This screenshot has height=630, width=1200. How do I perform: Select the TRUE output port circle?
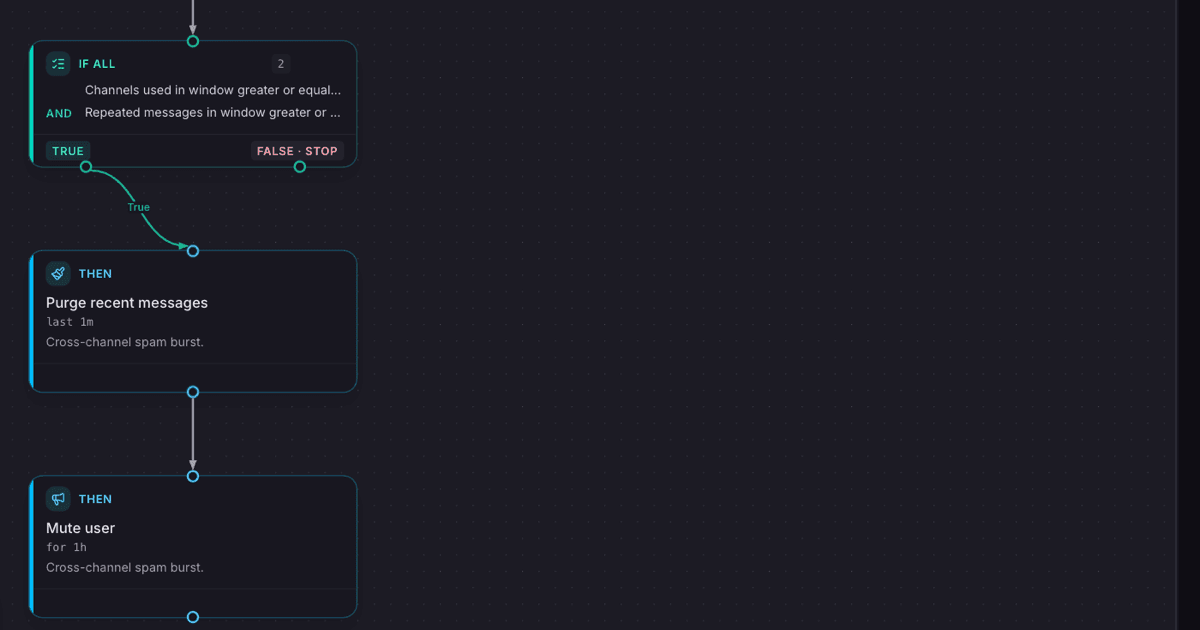(x=86, y=167)
